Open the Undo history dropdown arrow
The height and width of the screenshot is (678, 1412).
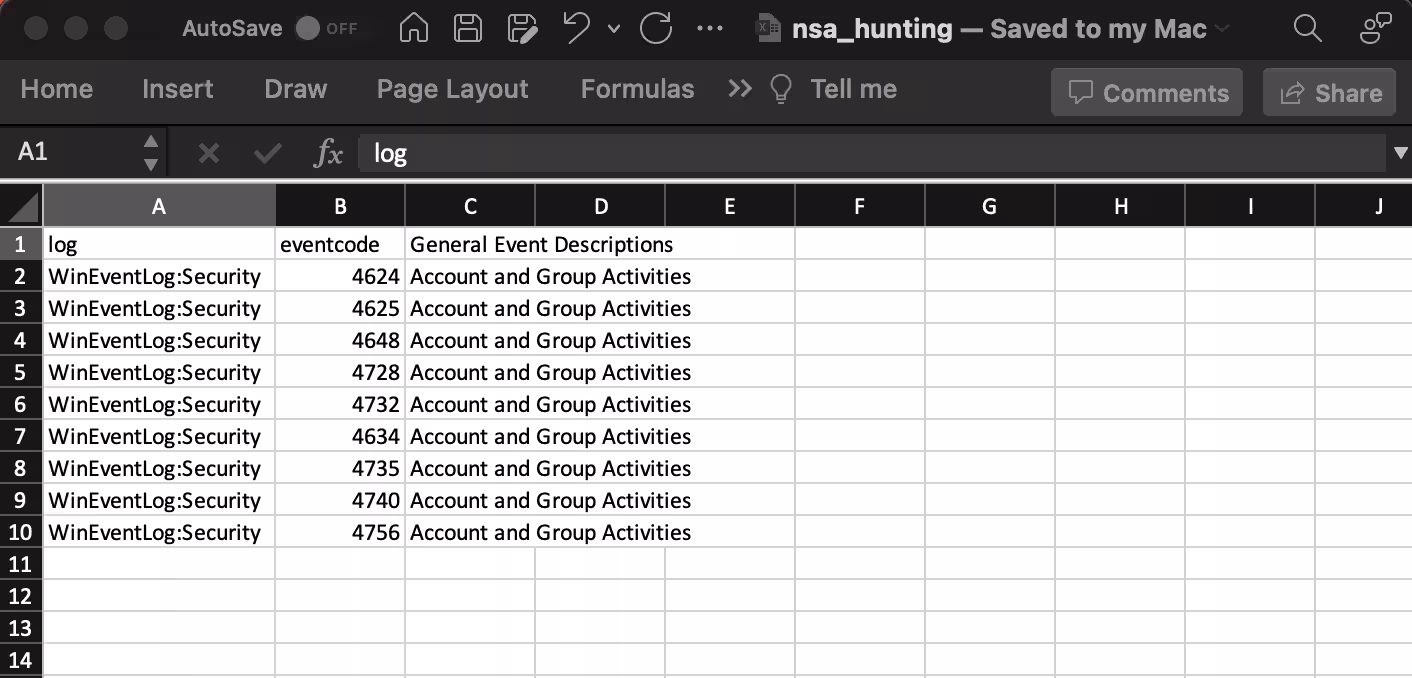tap(614, 29)
